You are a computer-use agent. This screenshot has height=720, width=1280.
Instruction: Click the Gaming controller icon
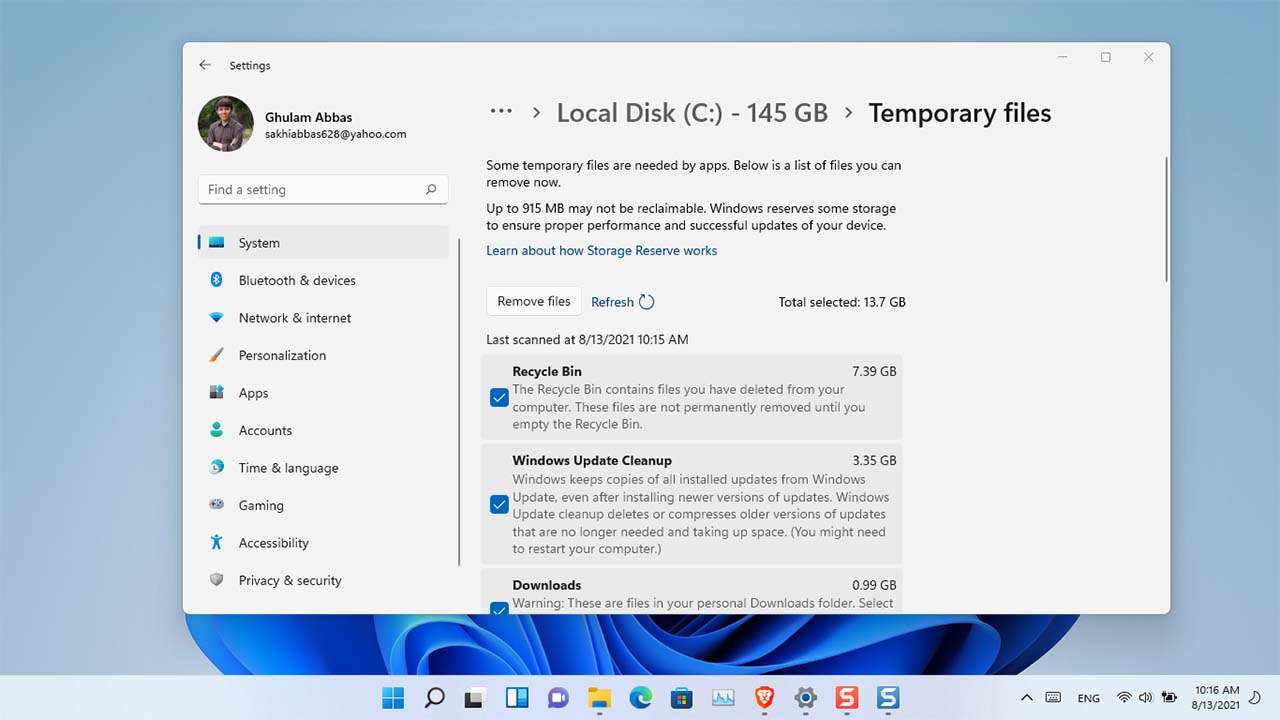click(x=216, y=505)
